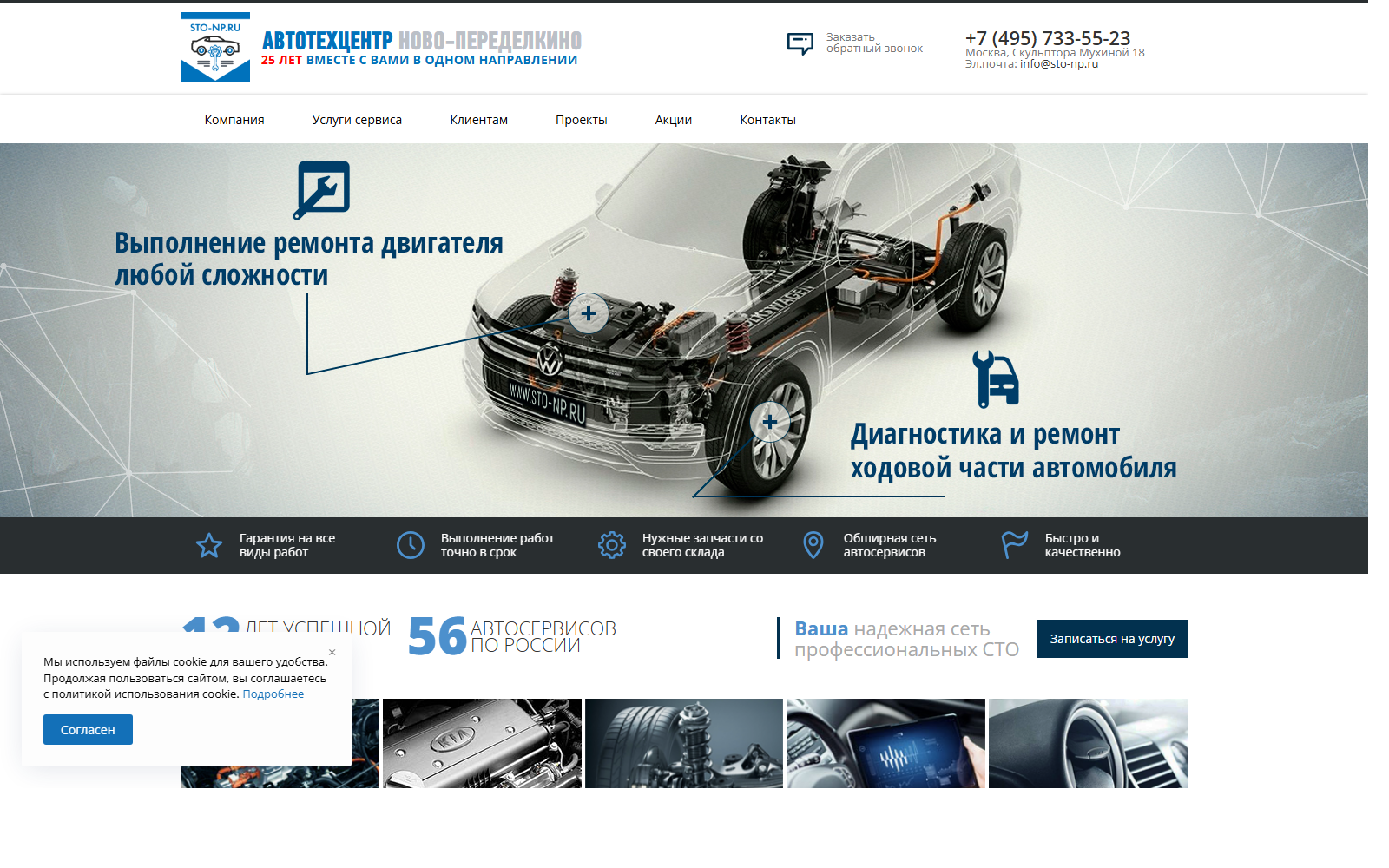Viewport: 1389px width, 868px height.
Task: Click text Гарантия на все виды работ
Action: click(287, 545)
